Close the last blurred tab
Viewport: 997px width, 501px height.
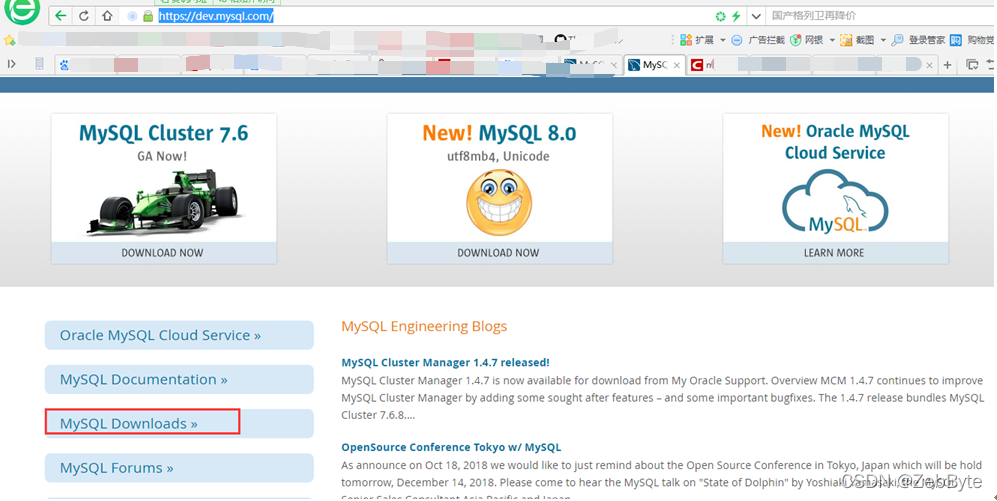pos(929,65)
